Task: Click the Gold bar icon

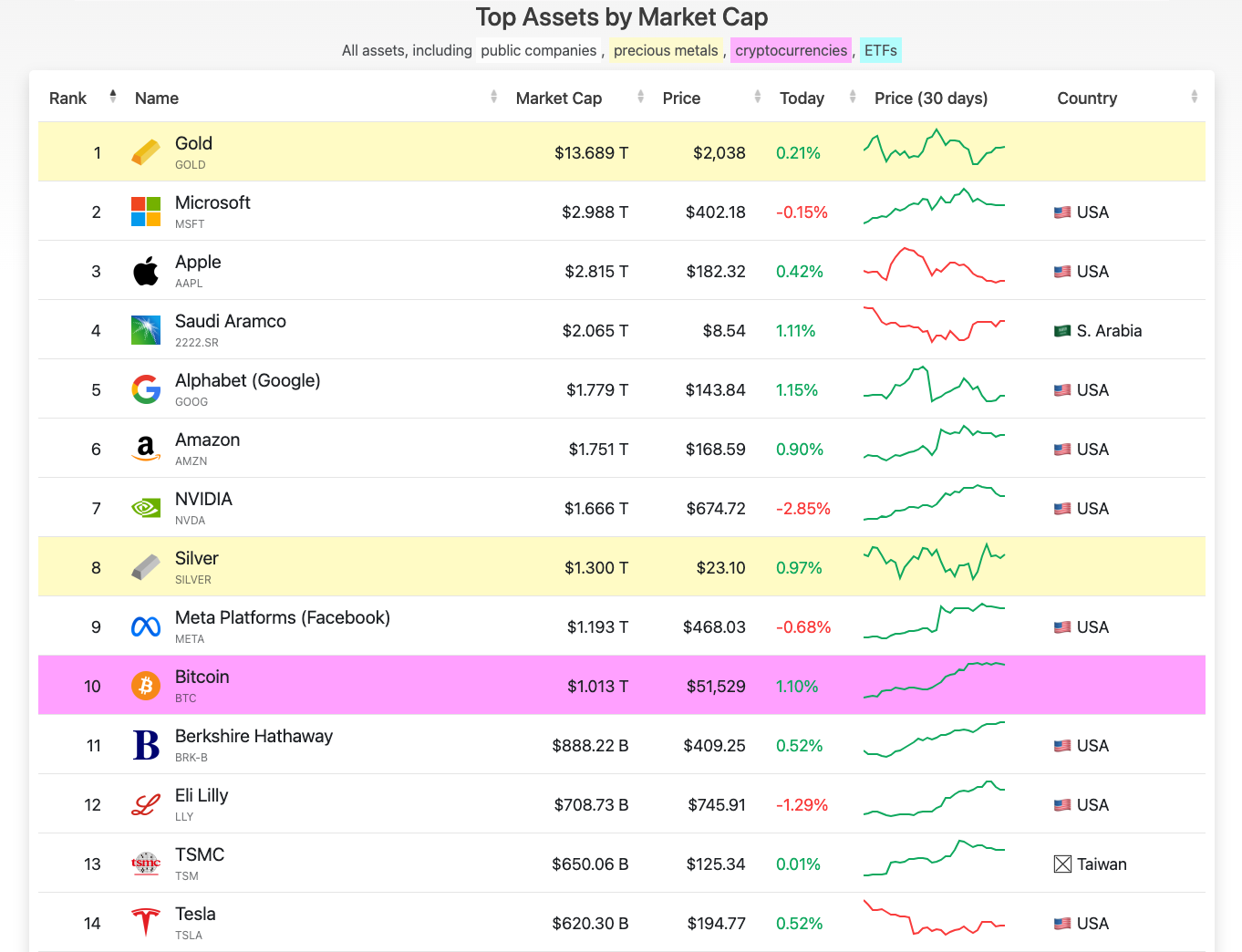Action: tap(146, 152)
